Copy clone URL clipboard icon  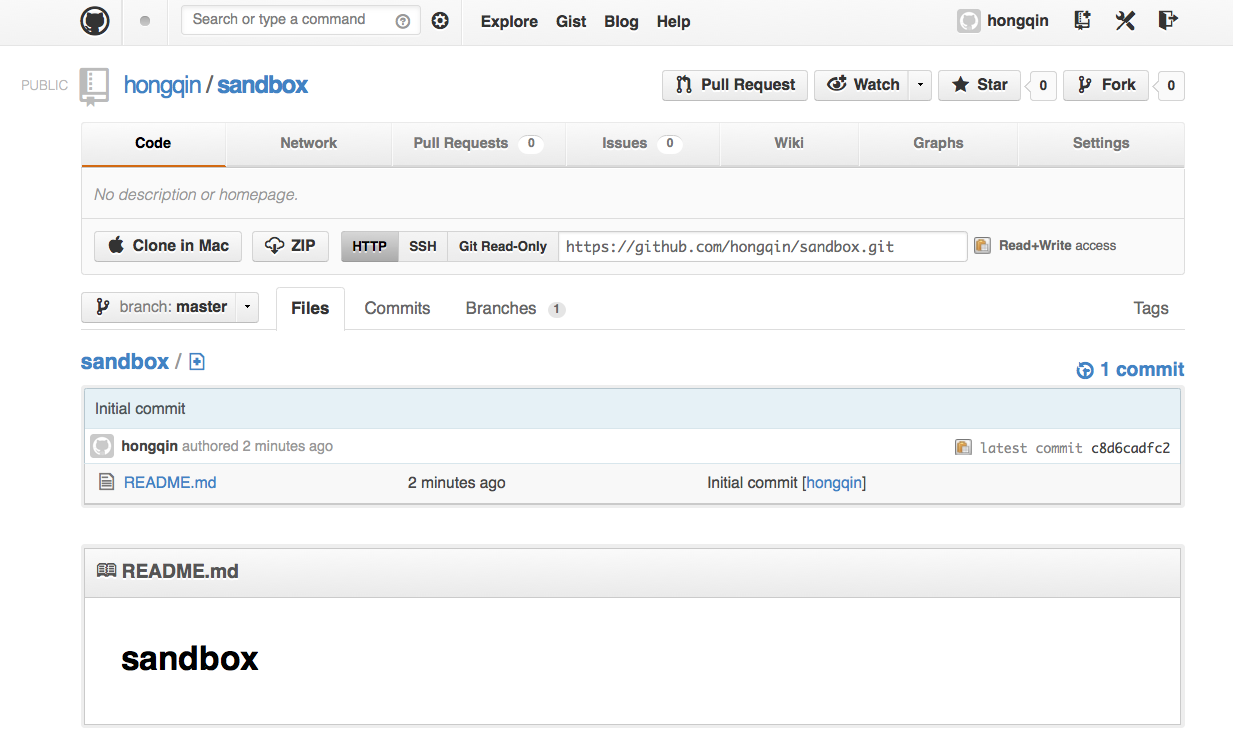982,245
